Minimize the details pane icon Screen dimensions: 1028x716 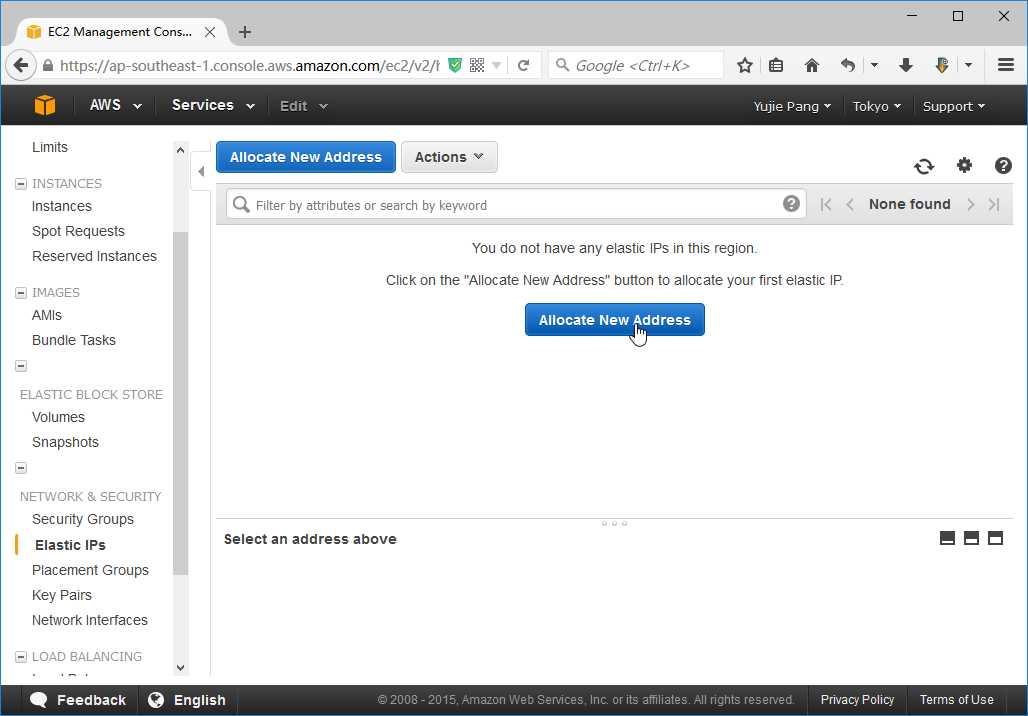tap(947, 538)
